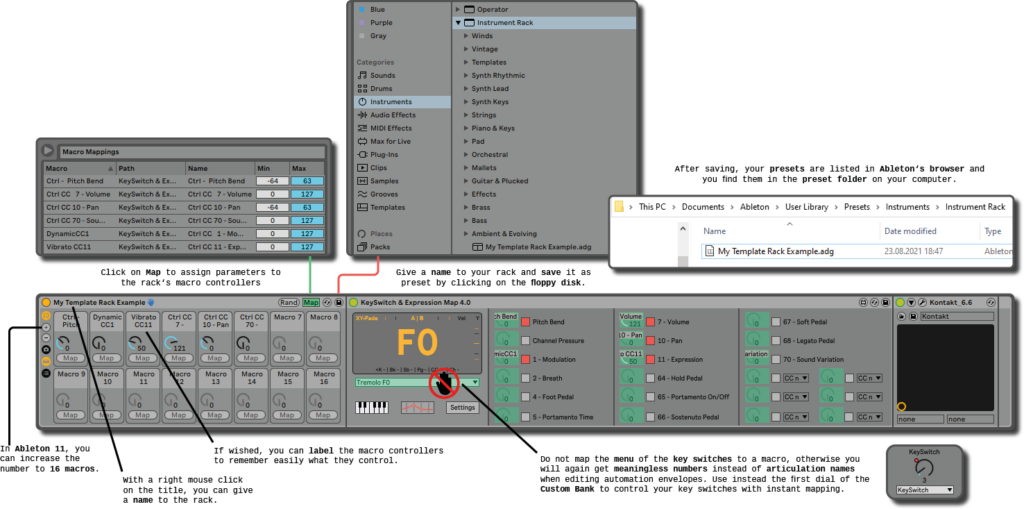The image size is (1024, 509).
Task: Click the green Map button on rack title
Action: tap(311, 303)
